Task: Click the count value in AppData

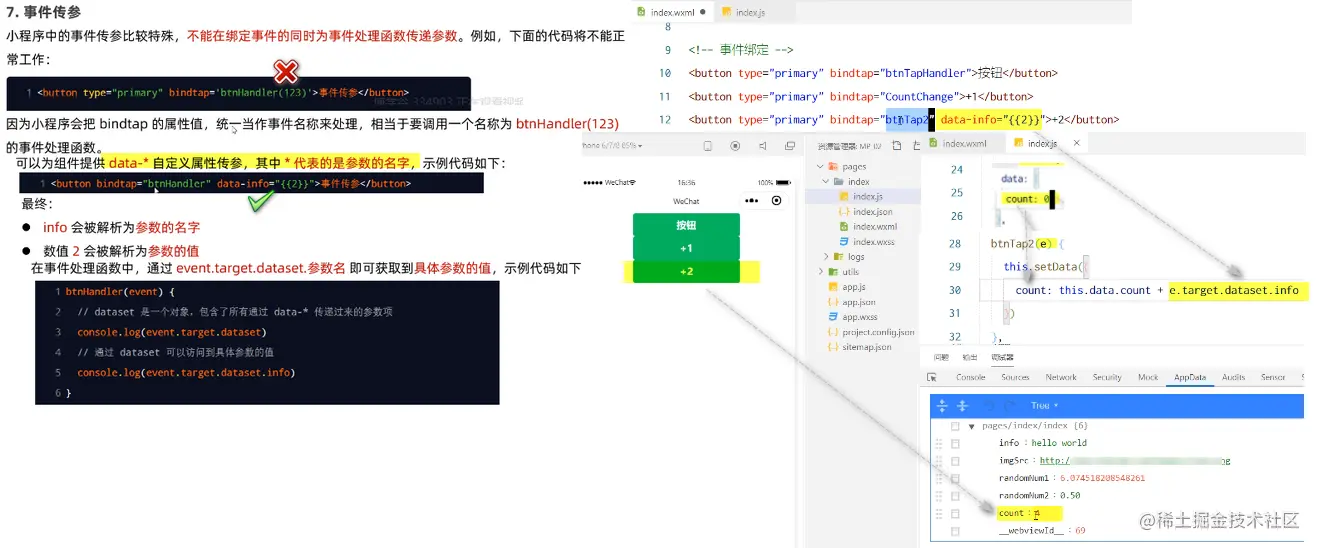Action: [x=1037, y=513]
